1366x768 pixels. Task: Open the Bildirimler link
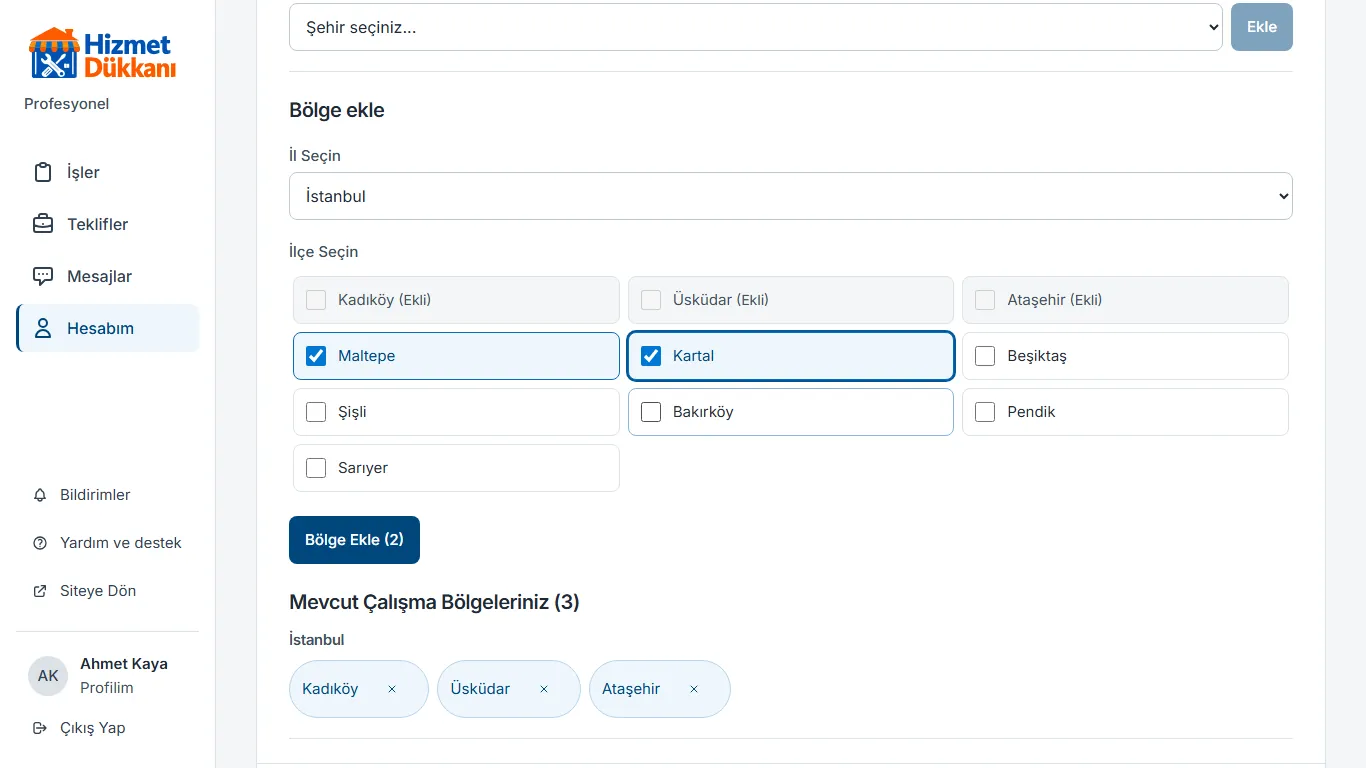click(108, 495)
